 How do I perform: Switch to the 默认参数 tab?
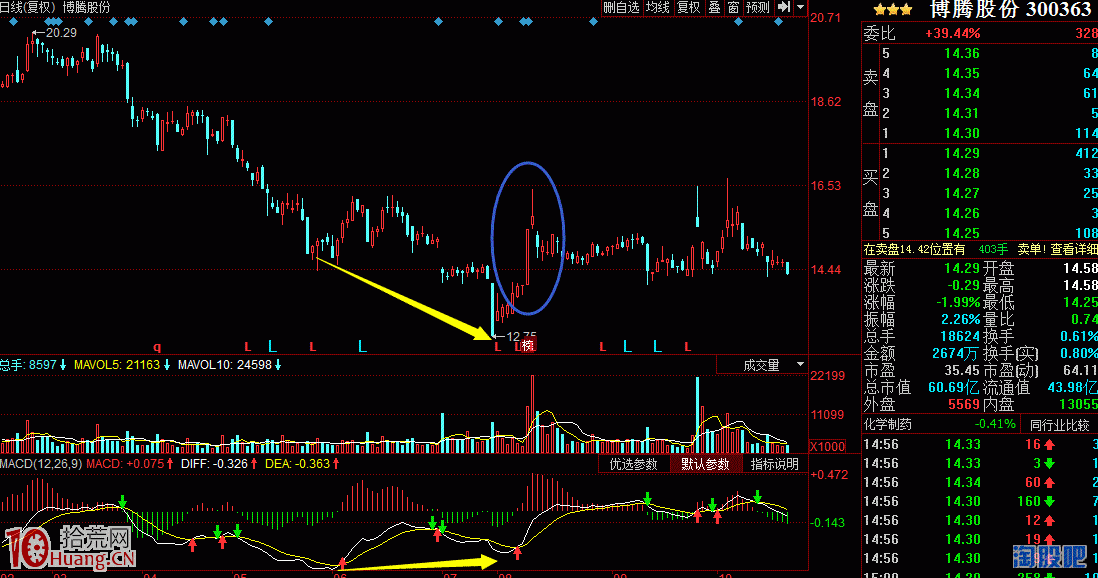coord(706,464)
